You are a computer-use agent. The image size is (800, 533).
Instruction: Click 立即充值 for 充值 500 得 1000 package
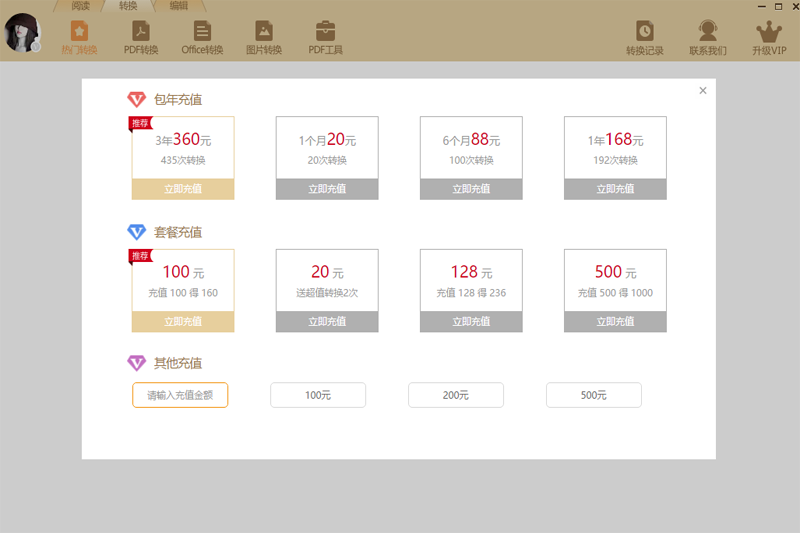pyautogui.click(x=615, y=322)
